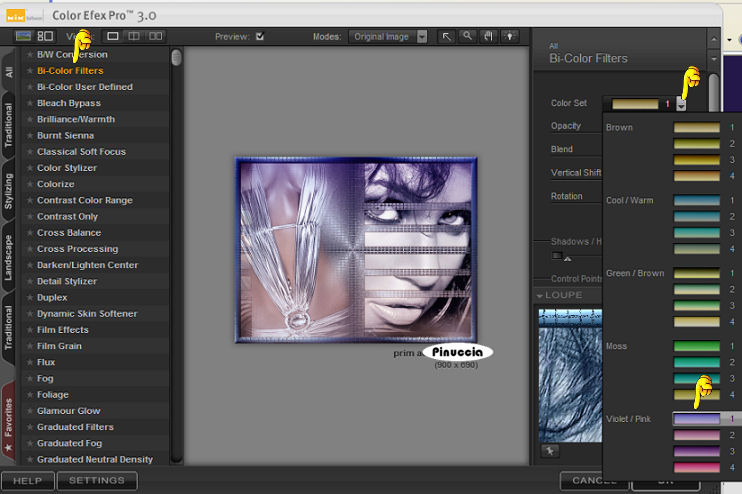The image size is (742, 494).
Task: Click the SETTINGS button
Action: click(97, 481)
